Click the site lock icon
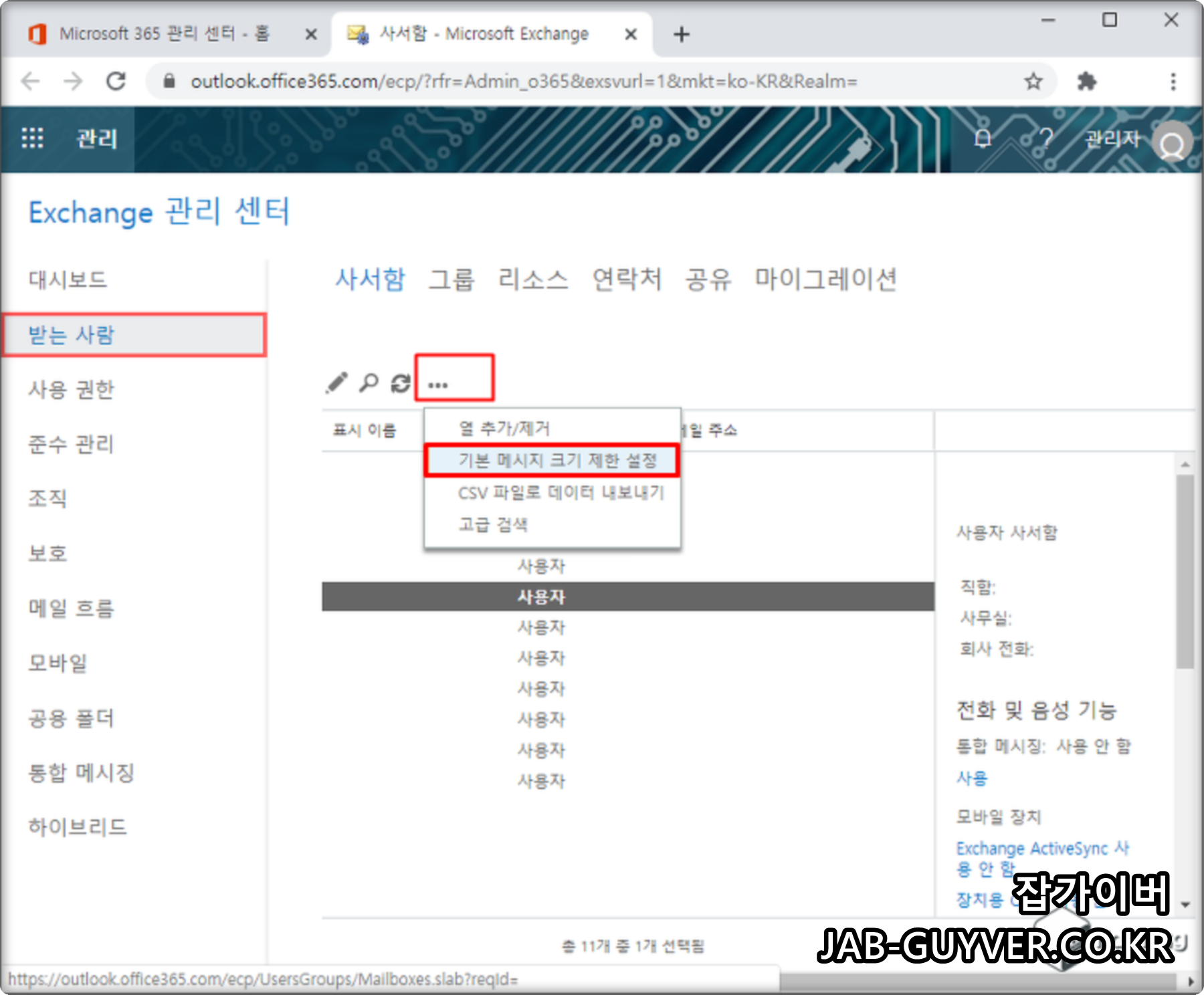Screen dimensions: 1204x995 click(169, 81)
